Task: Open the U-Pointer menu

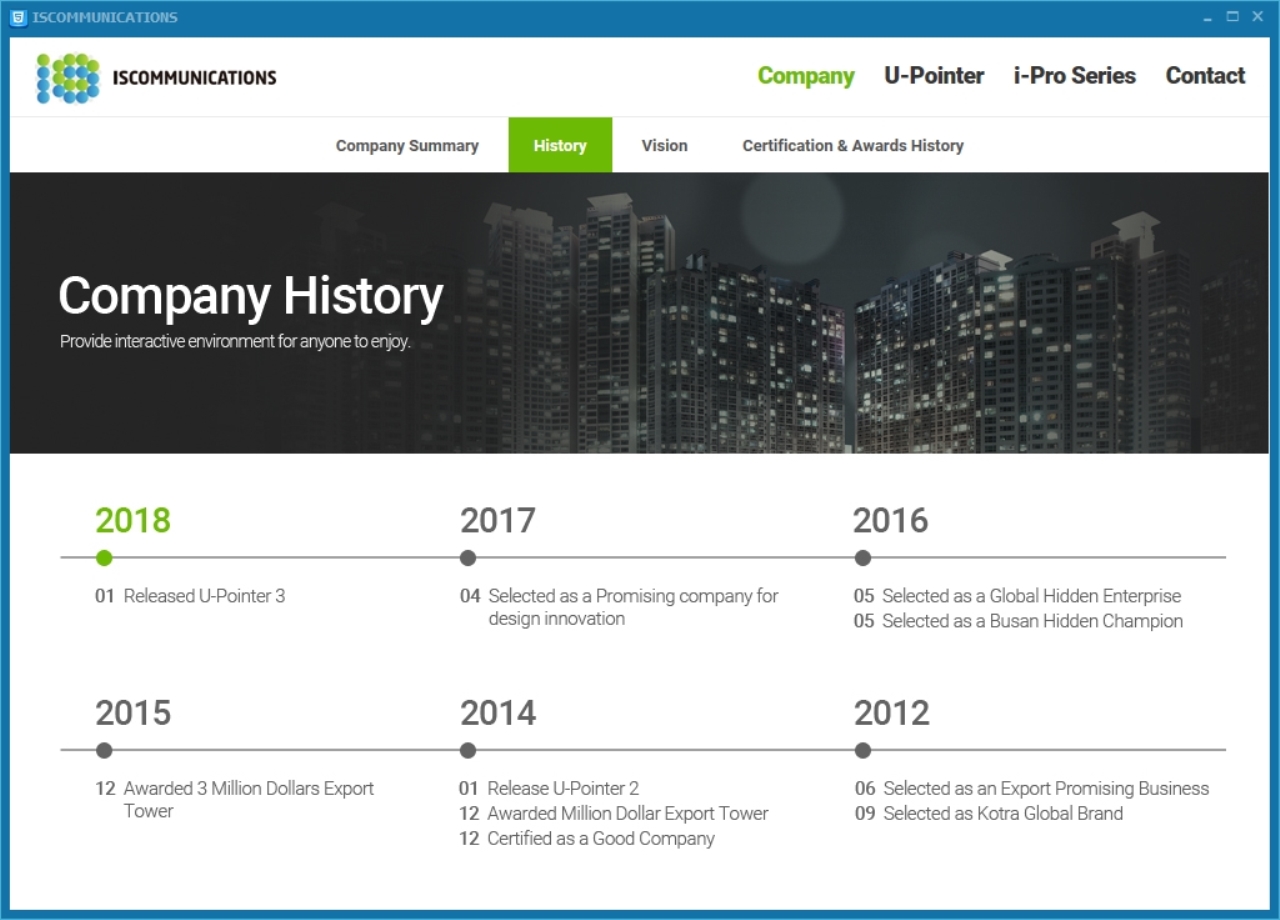Action: click(934, 76)
